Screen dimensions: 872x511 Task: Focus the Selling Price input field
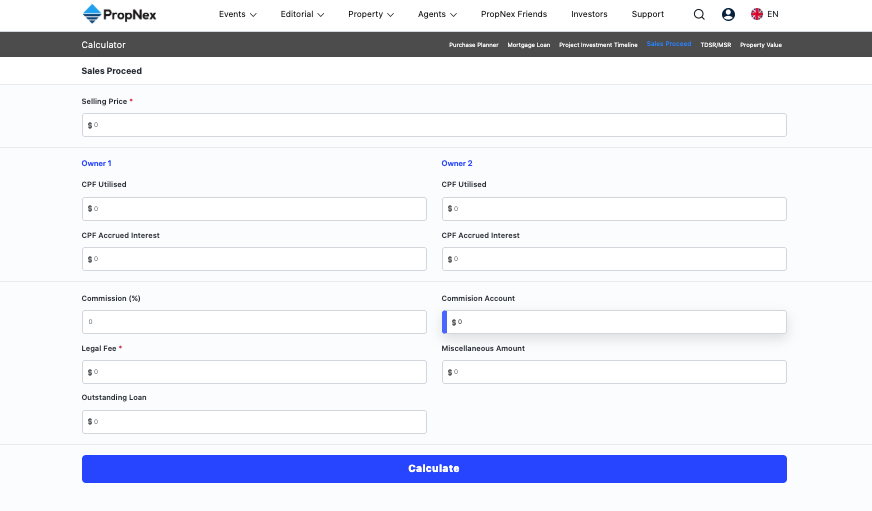tap(434, 125)
